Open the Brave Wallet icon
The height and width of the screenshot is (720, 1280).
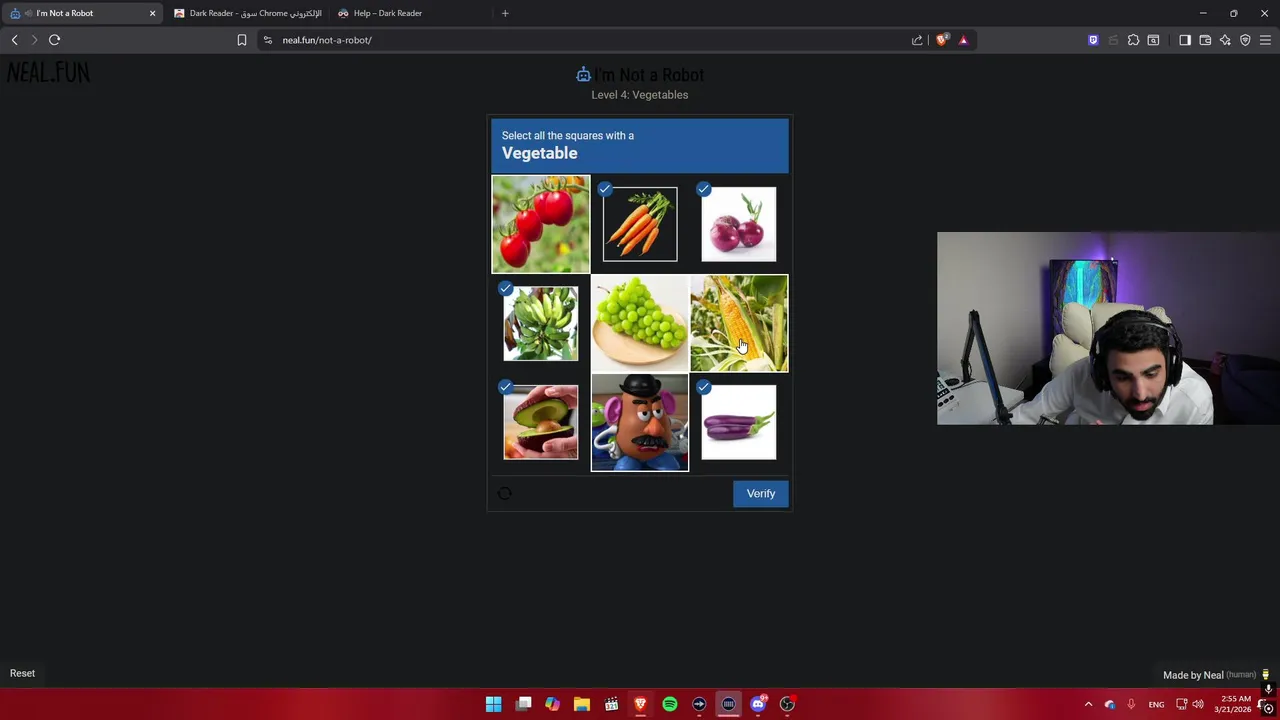pos(1205,40)
